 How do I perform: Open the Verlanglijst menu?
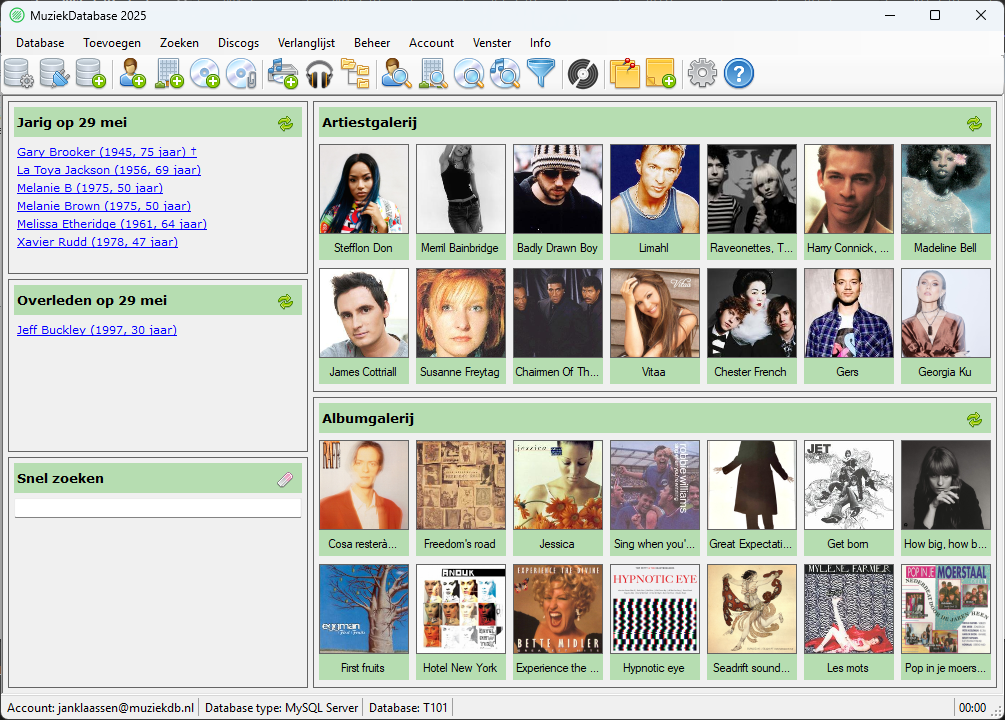point(306,43)
